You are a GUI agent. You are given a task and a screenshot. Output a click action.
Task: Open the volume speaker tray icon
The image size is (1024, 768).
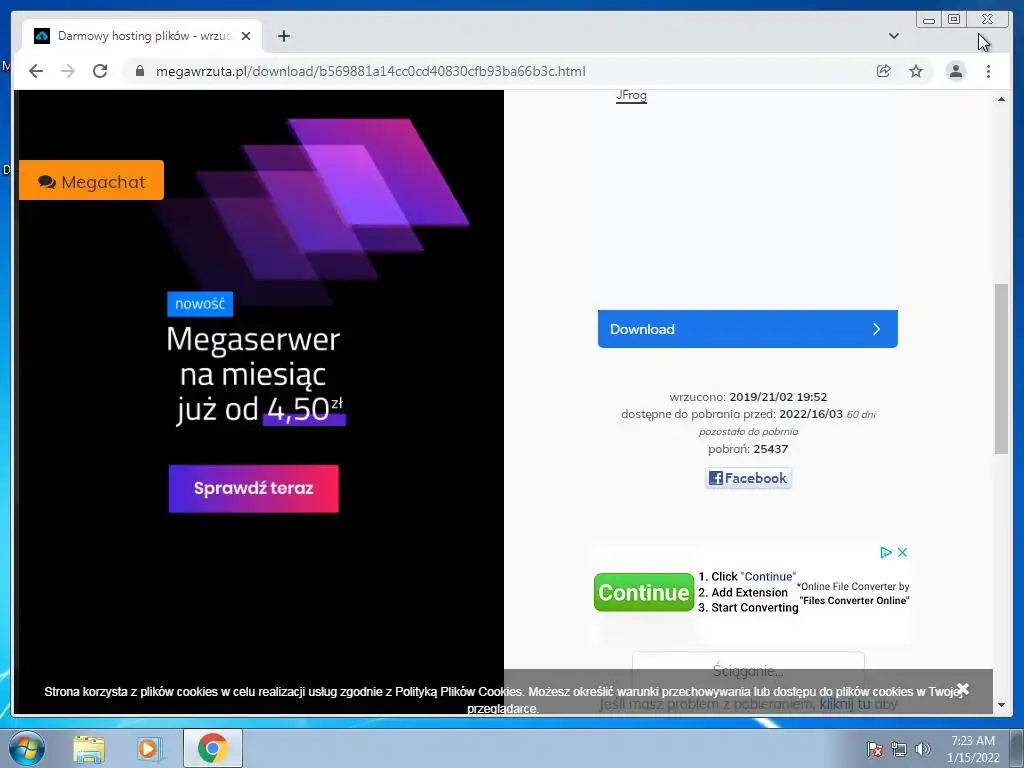[x=923, y=749]
